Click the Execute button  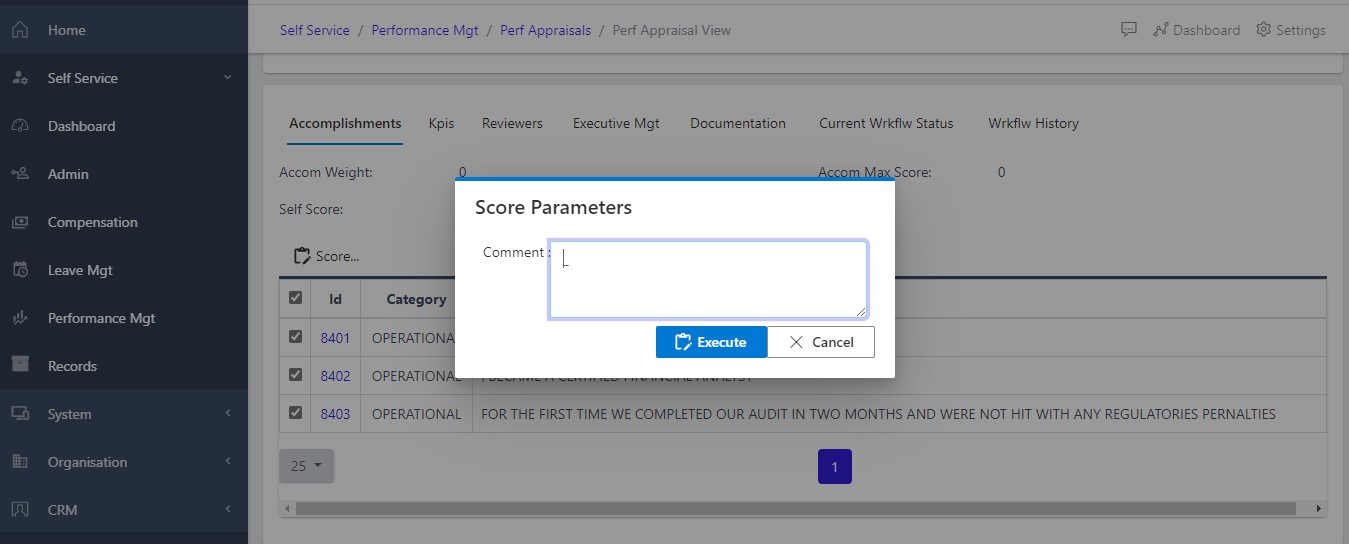[711, 342]
